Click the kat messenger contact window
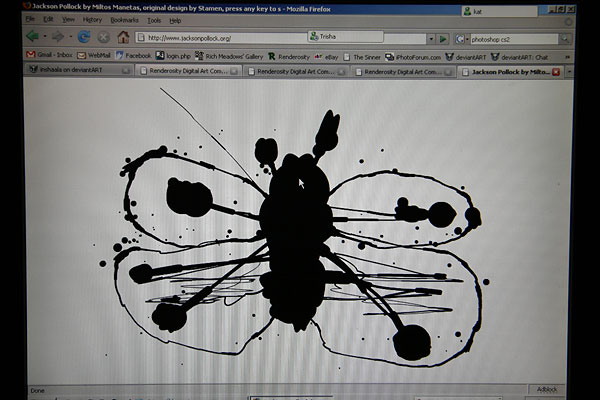The width and height of the screenshot is (600, 400). click(500, 11)
